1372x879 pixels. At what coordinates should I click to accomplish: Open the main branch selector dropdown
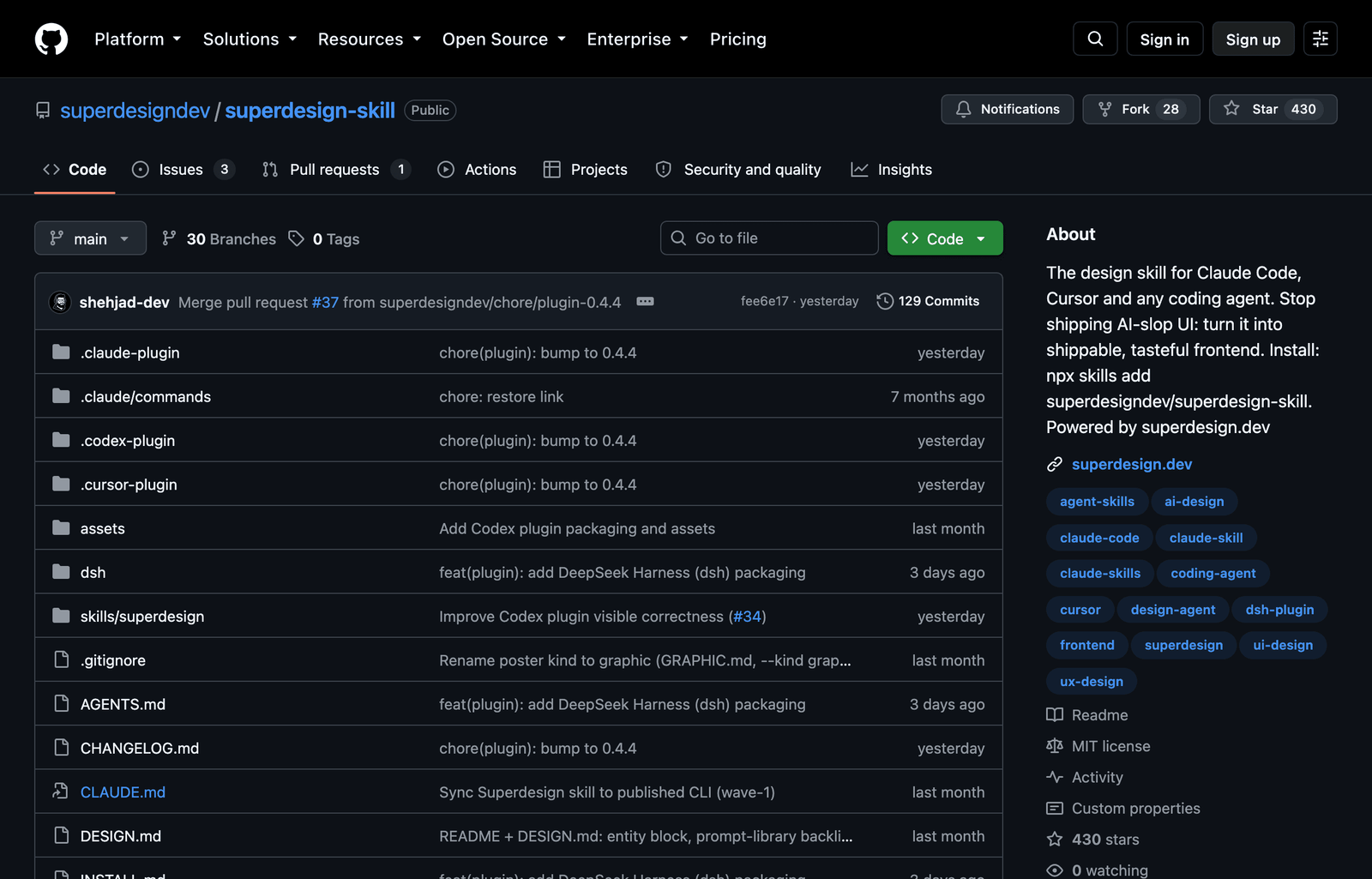click(x=90, y=238)
